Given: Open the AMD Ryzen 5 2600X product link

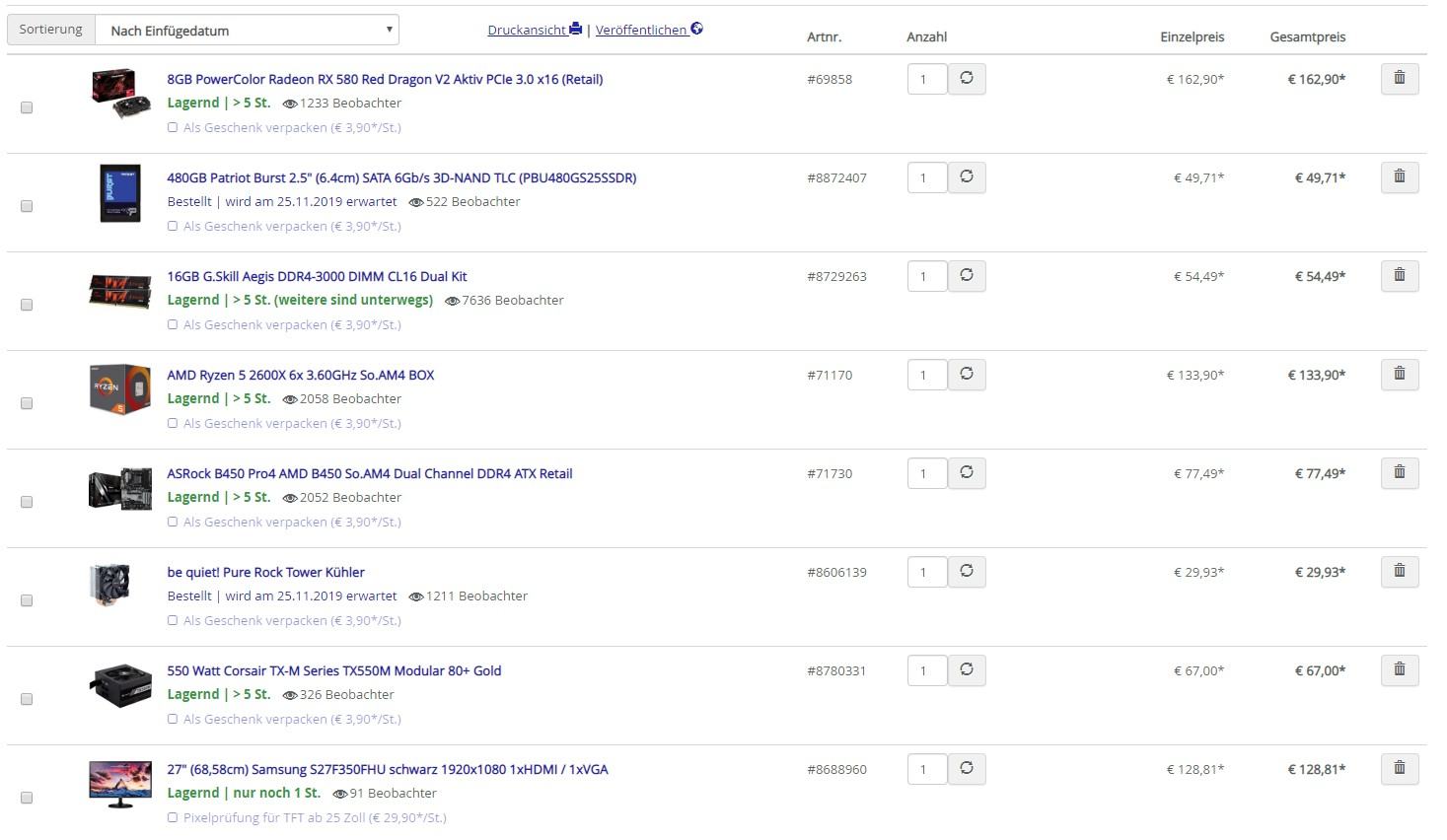Looking at the screenshot, I should click(x=300, y=375).
